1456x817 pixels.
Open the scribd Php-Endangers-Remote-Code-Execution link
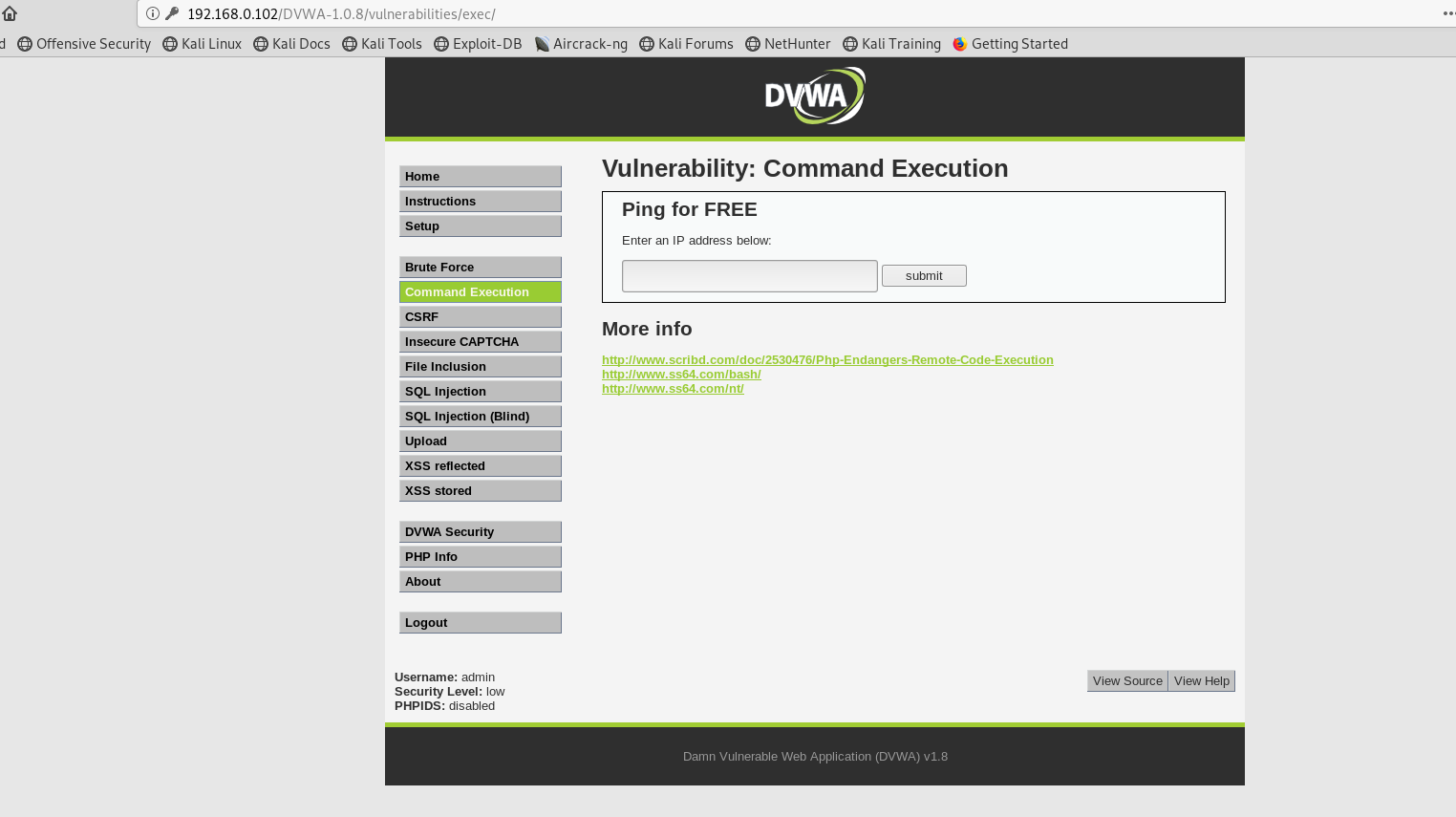point(827,360)
